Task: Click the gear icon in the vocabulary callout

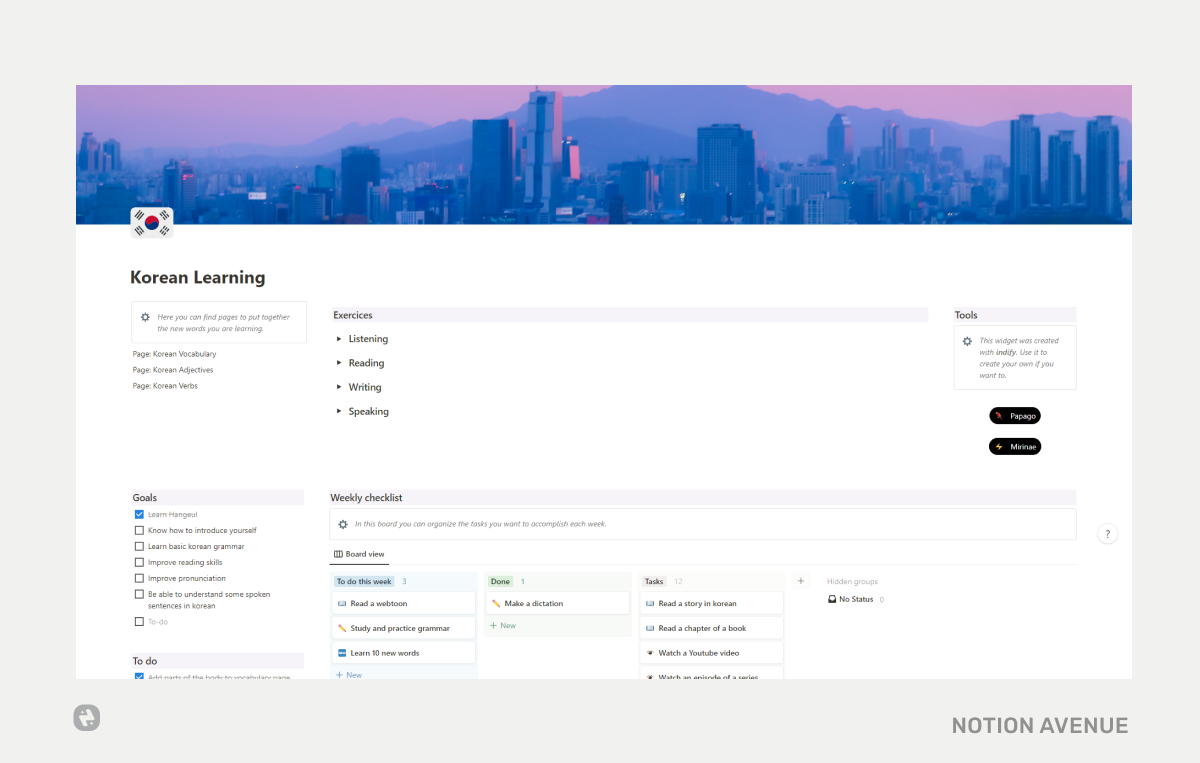Action: [x=145, y=316]
